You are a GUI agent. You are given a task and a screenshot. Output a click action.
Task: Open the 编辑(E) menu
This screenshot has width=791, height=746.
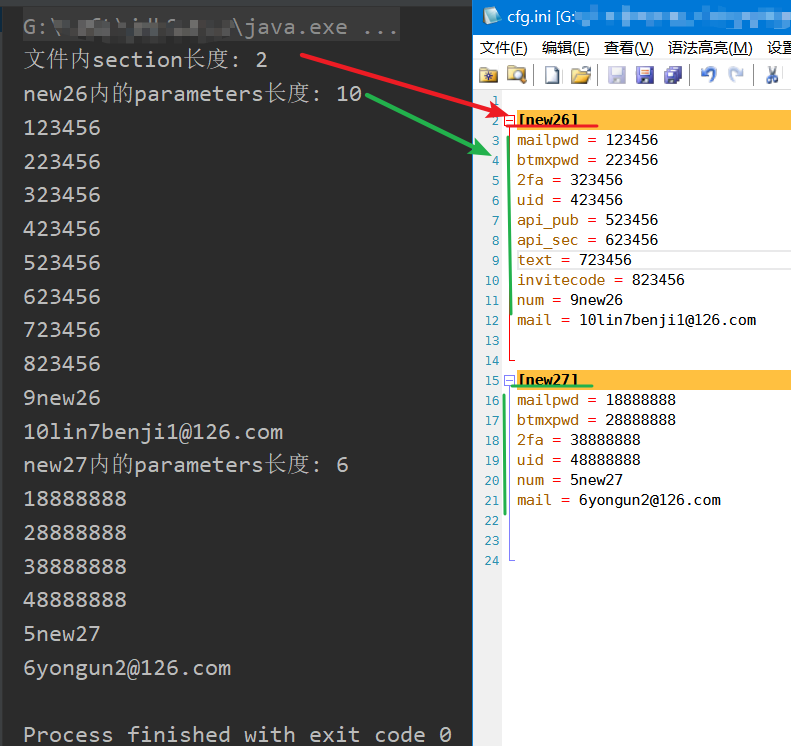[x=566, y=48]
